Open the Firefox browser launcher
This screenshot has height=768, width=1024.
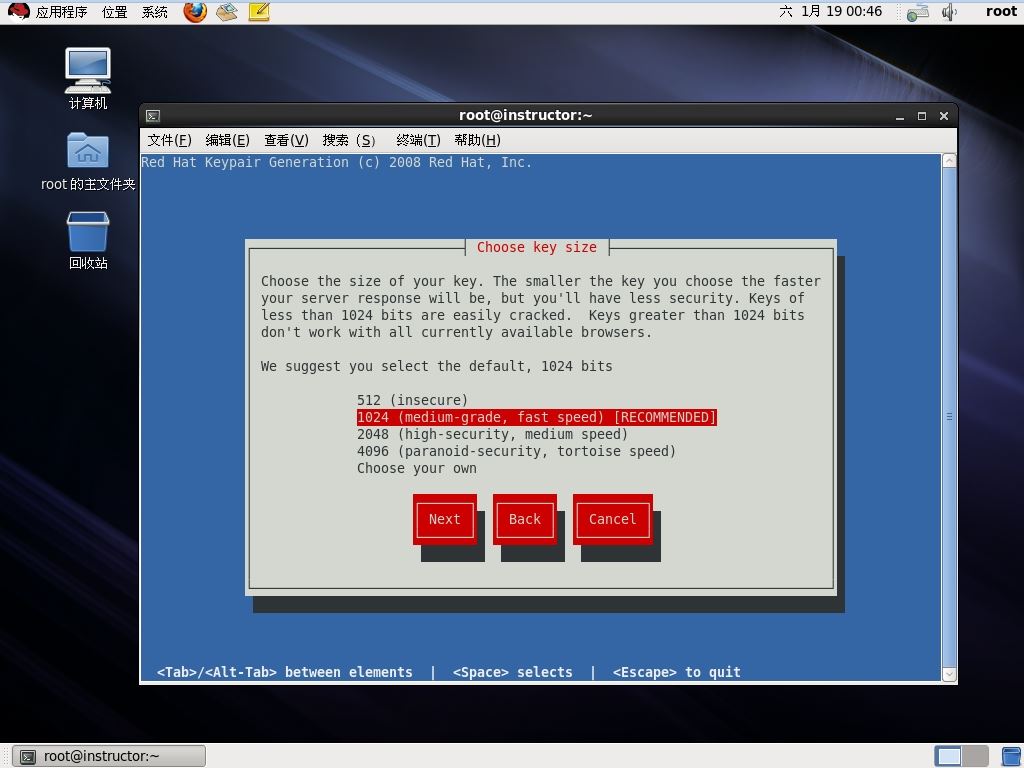[195, 12]
